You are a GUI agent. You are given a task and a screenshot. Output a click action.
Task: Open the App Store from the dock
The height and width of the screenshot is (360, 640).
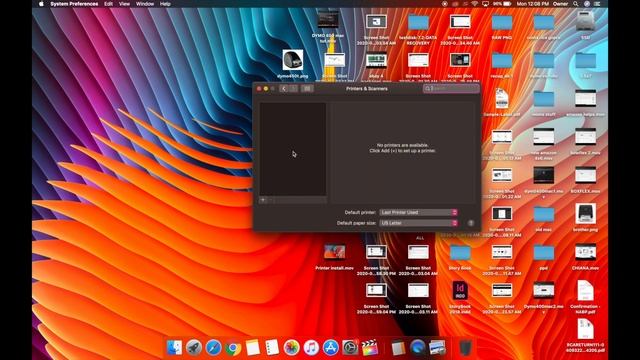point(331,347)
